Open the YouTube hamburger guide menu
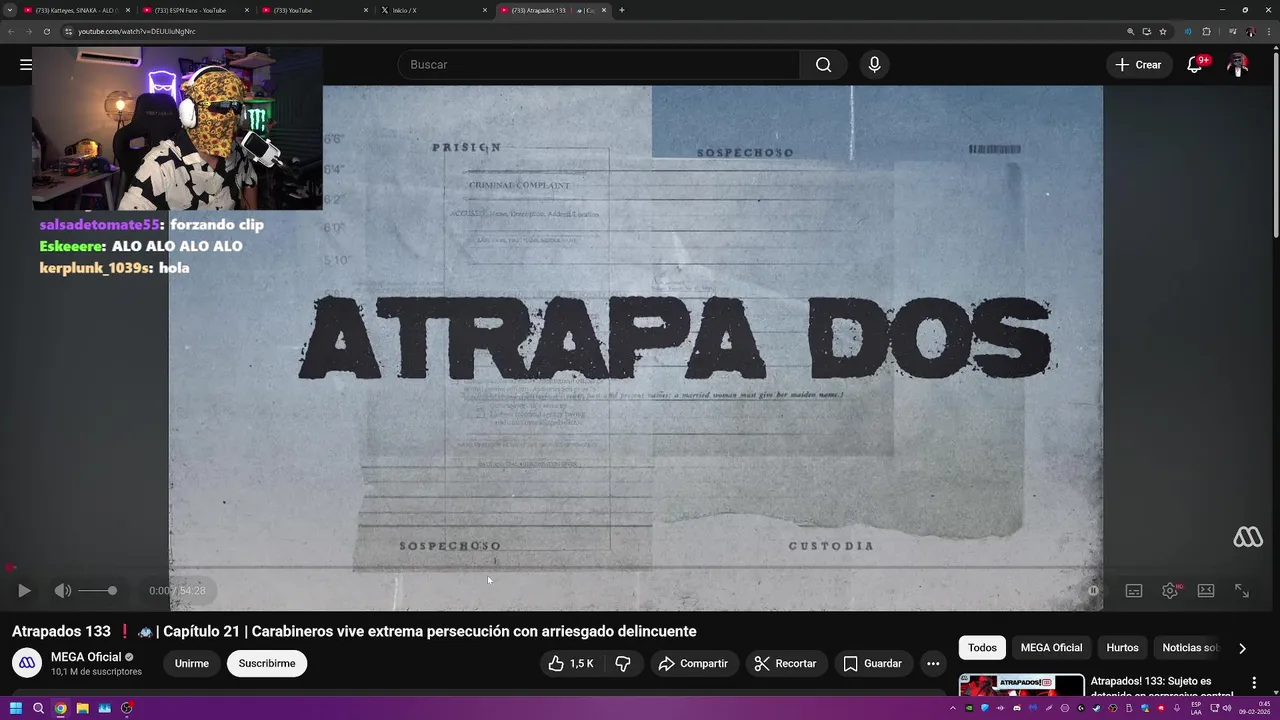The image size is (1280, 720). pyautogui.click(x=25, y=64)
